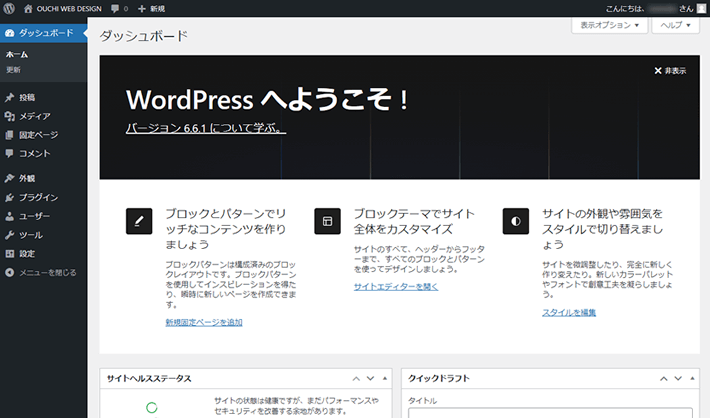Viewport: 710px width, 418px height.
Task: Open the 外観 menu label
Action: [x=27, y=178]
